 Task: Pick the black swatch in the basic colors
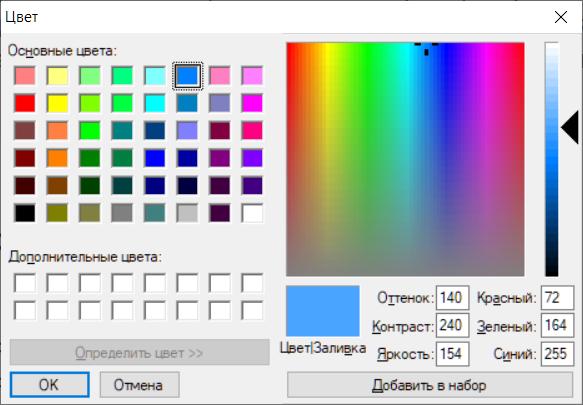25,213
